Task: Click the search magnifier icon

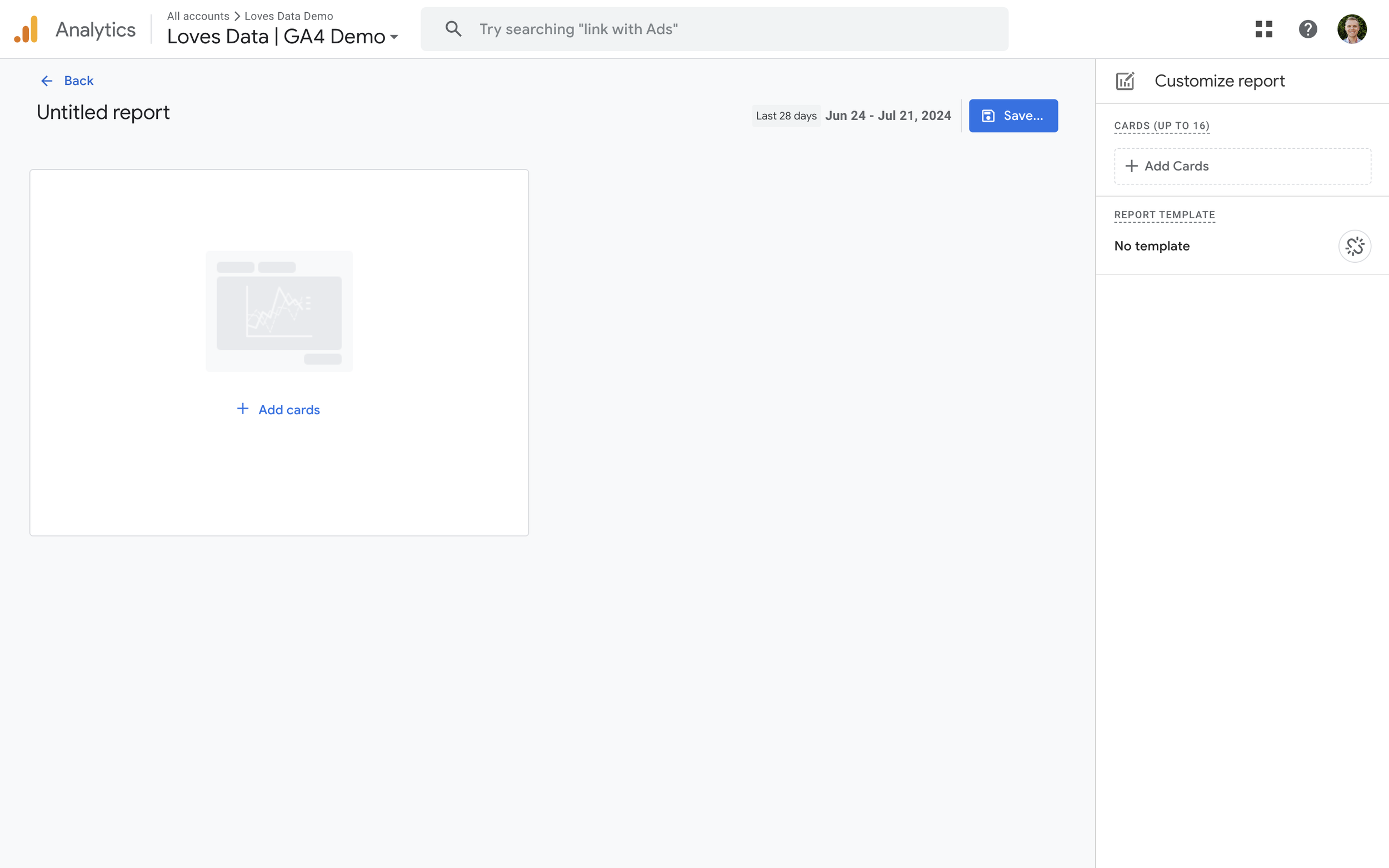Action: click(453, 29)
